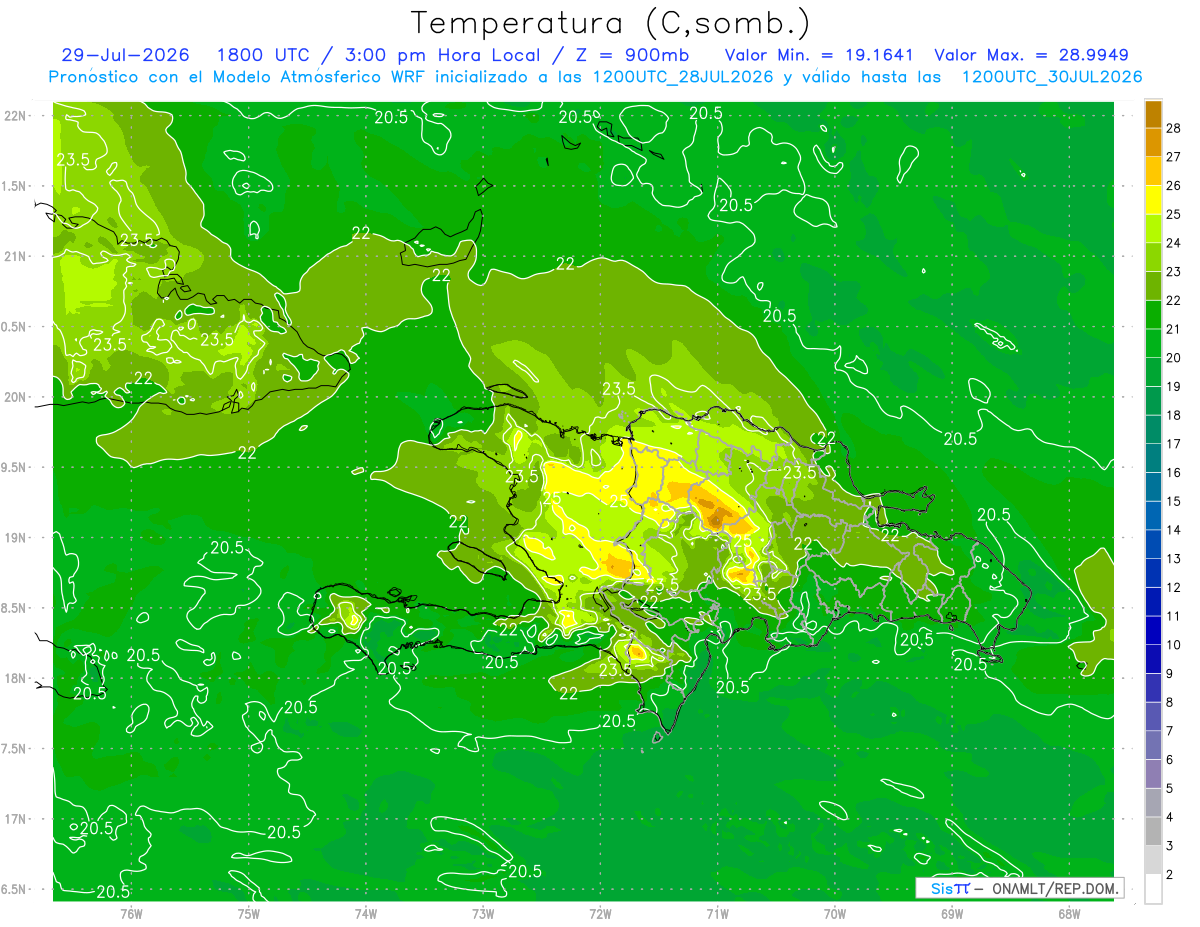Select the green swatch between 20 and 21

(1153, 343)
